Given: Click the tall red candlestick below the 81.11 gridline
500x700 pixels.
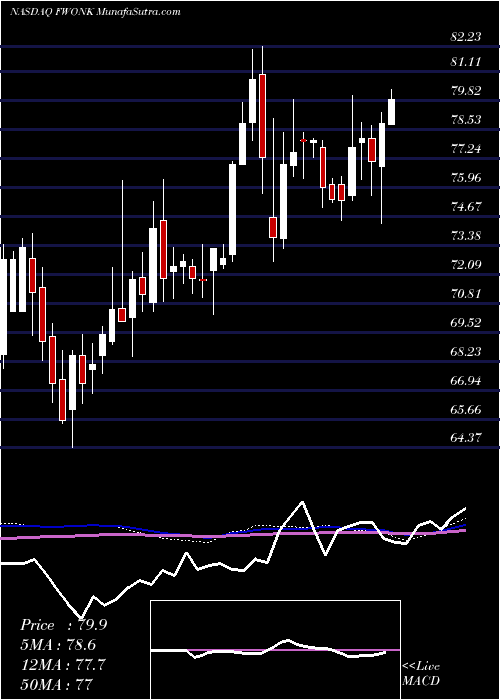Looking at the screenshot, I should [x=262, y=116].
